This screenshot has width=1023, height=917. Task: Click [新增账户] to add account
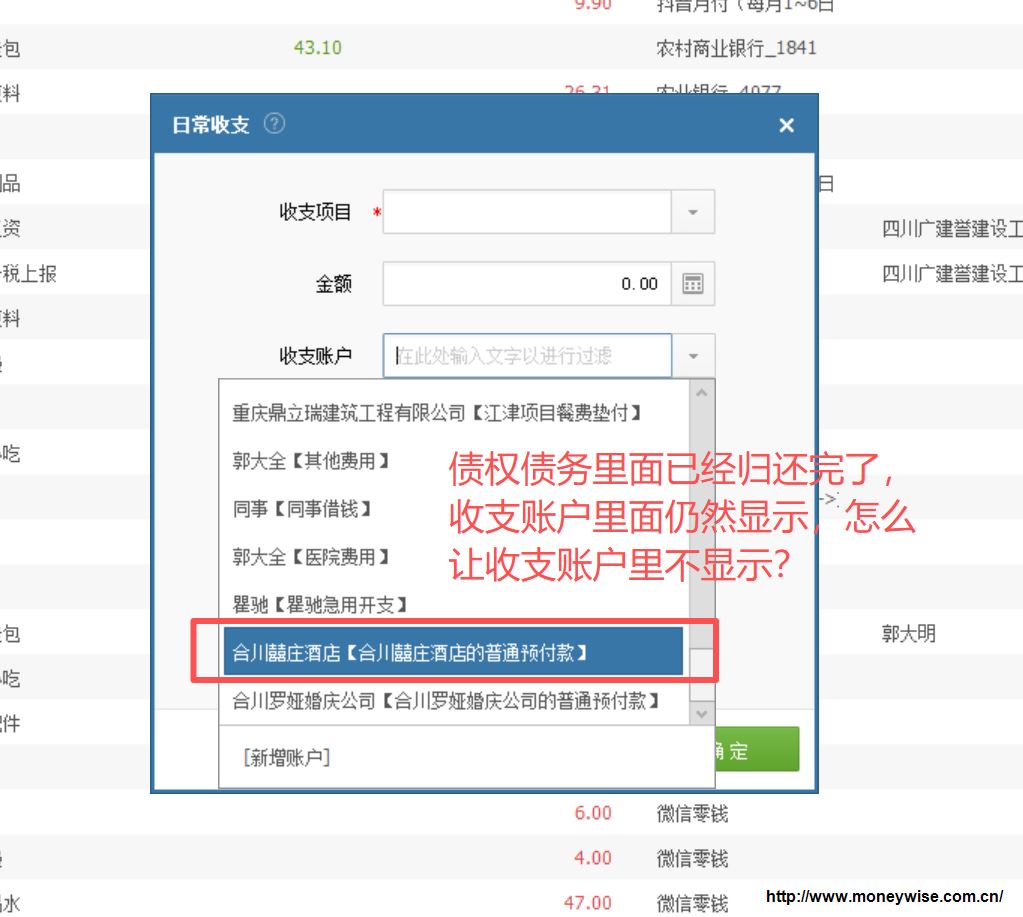[286, 757]
